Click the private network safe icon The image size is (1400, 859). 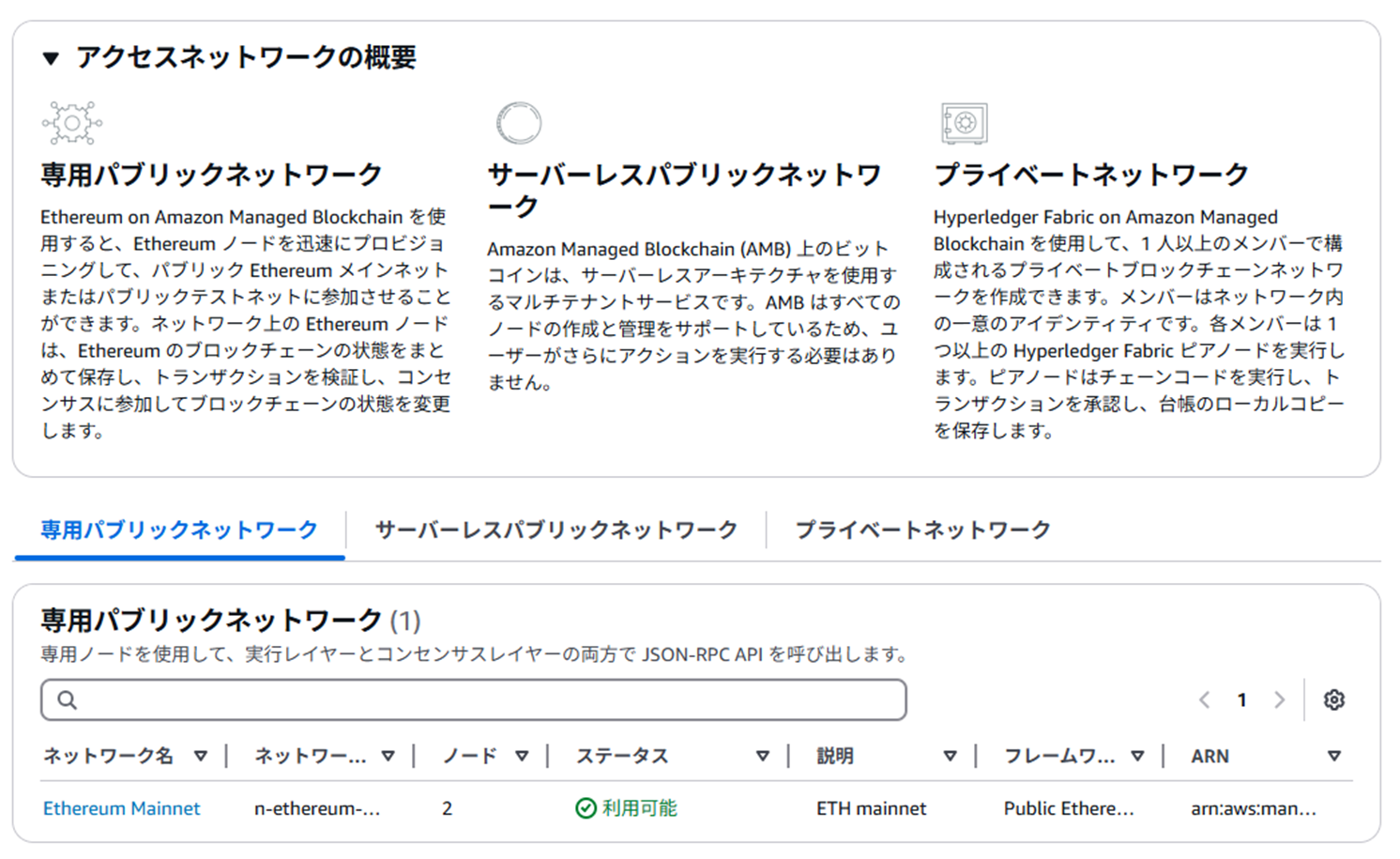(965, 123)
